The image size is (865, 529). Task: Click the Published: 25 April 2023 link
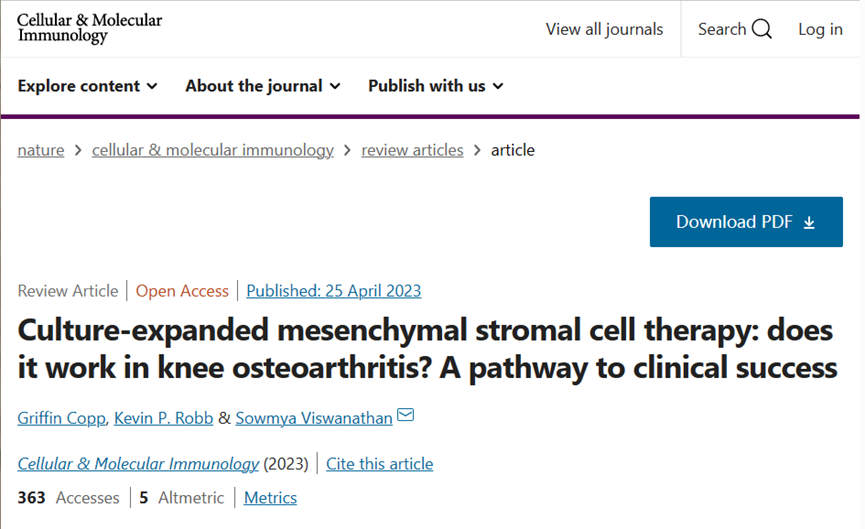click(x=334, y=291)
